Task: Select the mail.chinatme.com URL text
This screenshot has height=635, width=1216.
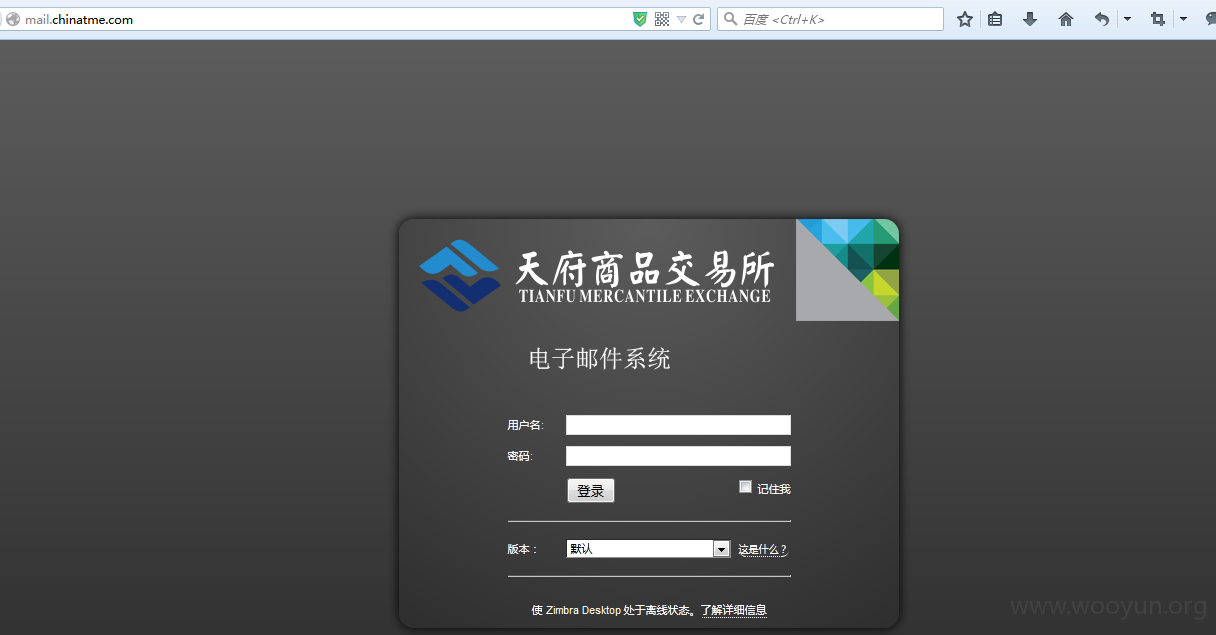Action: [x=79, y=20]
